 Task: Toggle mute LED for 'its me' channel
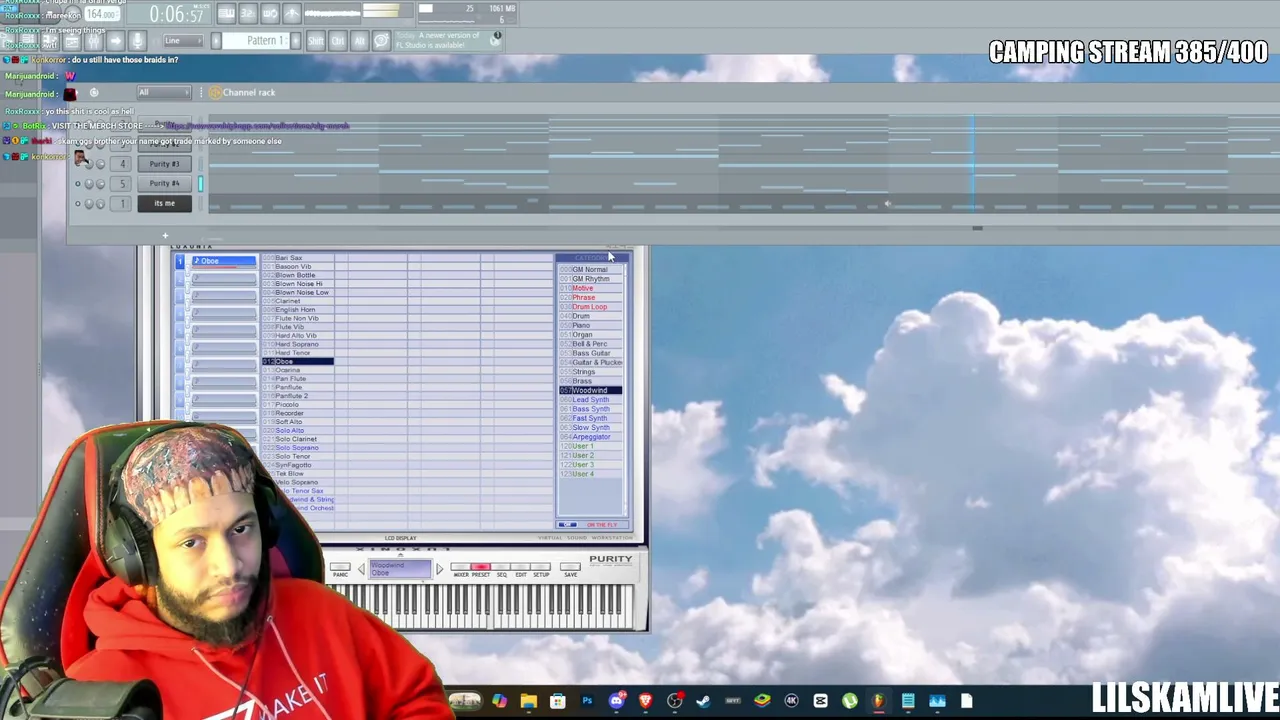point(78,204)
